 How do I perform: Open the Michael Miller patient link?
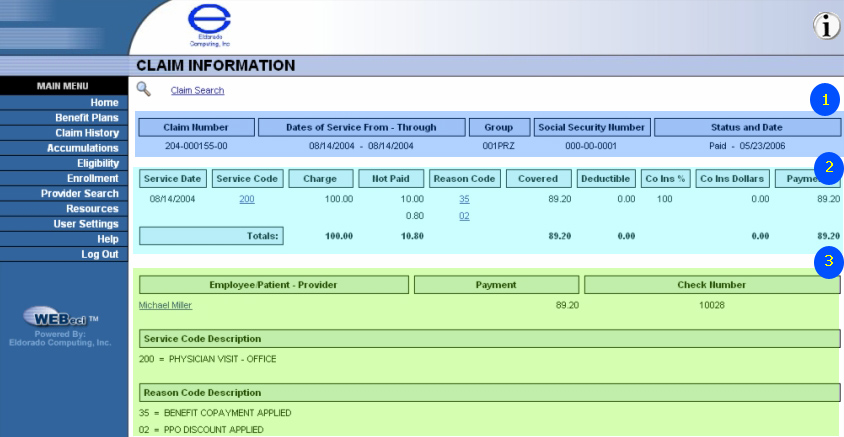166,305
